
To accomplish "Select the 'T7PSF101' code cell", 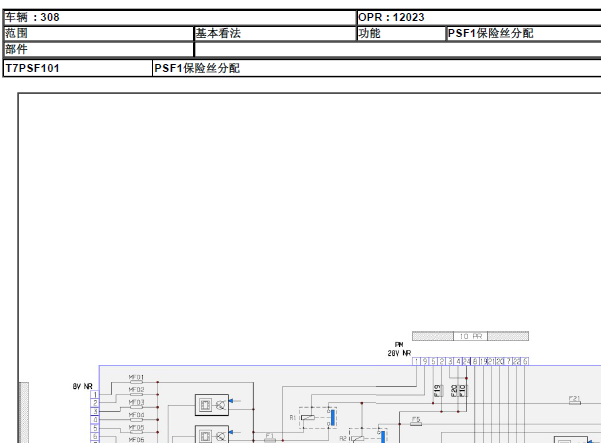I will 77,68.
